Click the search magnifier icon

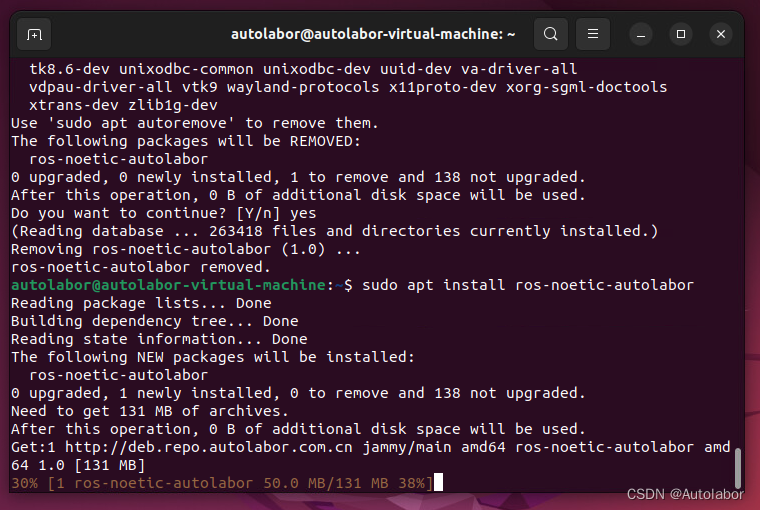tap(550, 34)
